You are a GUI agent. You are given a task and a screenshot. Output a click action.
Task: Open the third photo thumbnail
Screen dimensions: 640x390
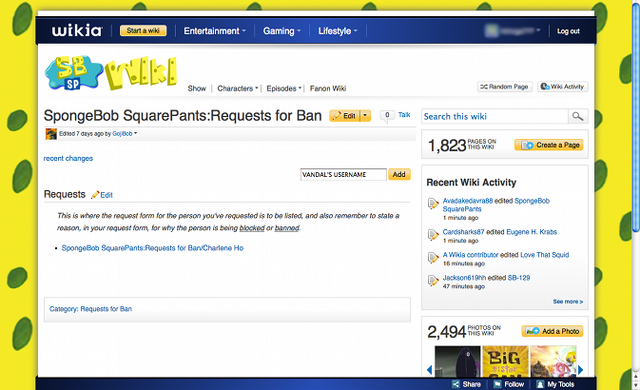point(553,361)
